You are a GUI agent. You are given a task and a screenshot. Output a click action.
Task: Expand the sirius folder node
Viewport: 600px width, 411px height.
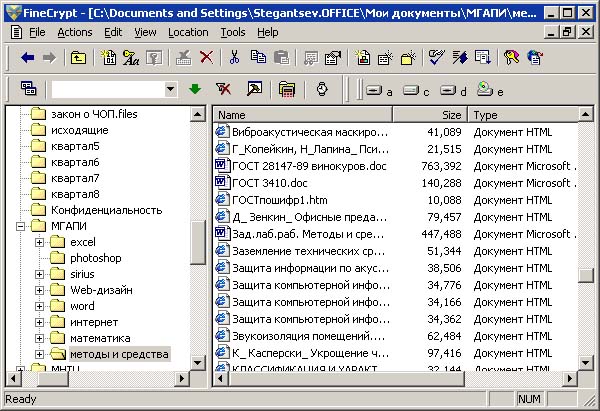(39, 274)
